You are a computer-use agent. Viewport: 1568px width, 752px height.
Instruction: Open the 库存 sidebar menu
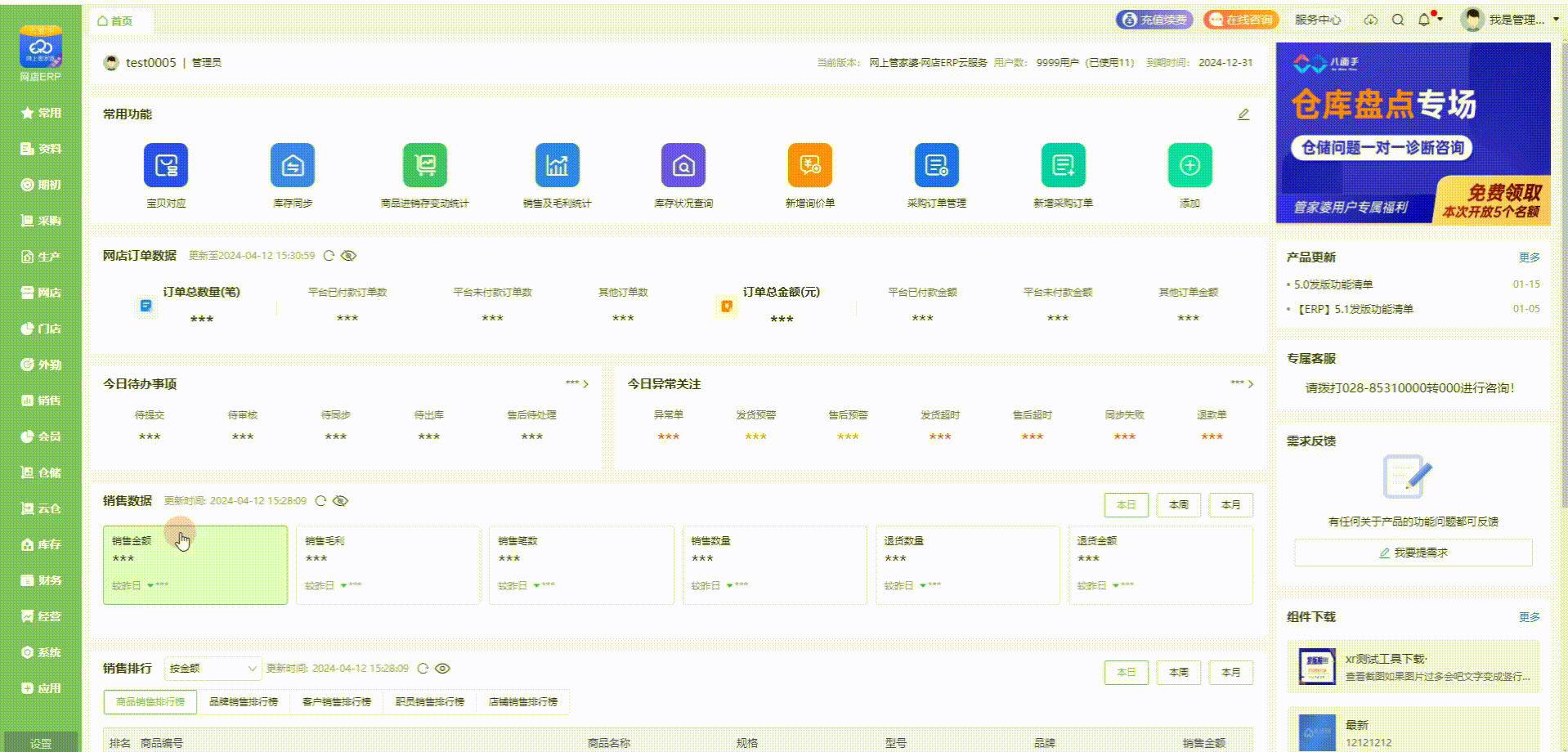click(x=41, y=544)
